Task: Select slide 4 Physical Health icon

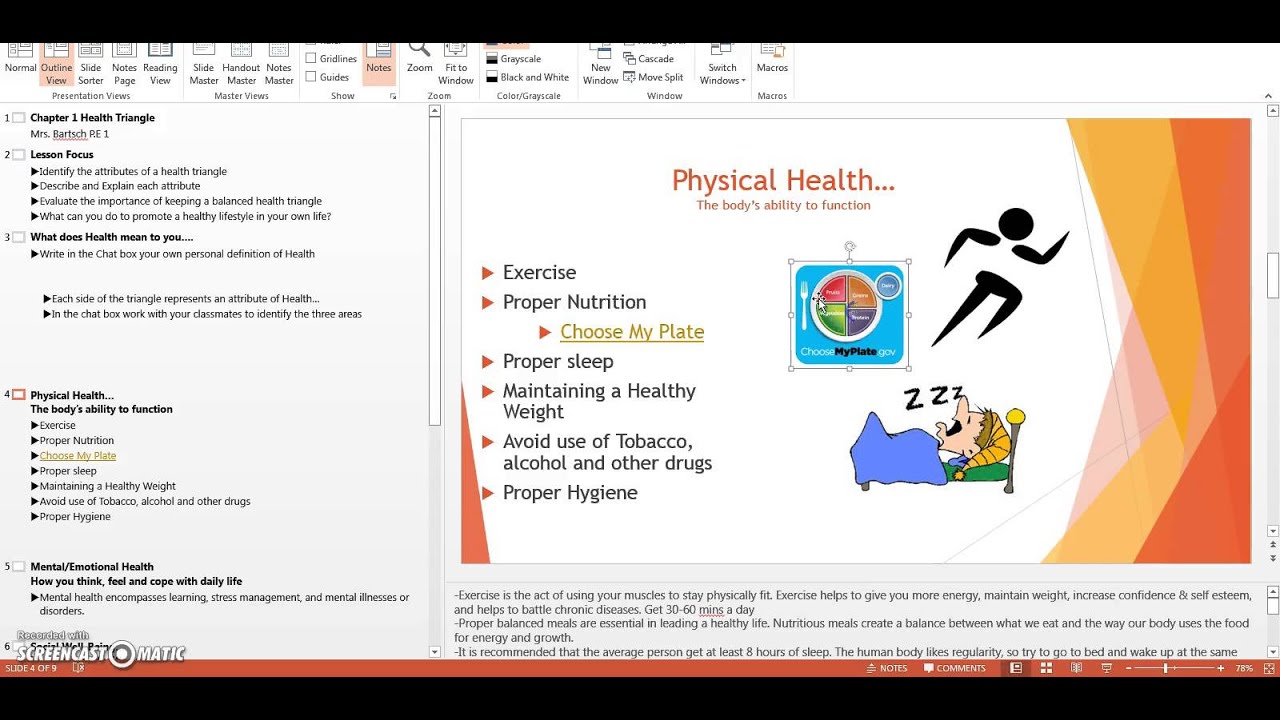Action: point(19,395)
